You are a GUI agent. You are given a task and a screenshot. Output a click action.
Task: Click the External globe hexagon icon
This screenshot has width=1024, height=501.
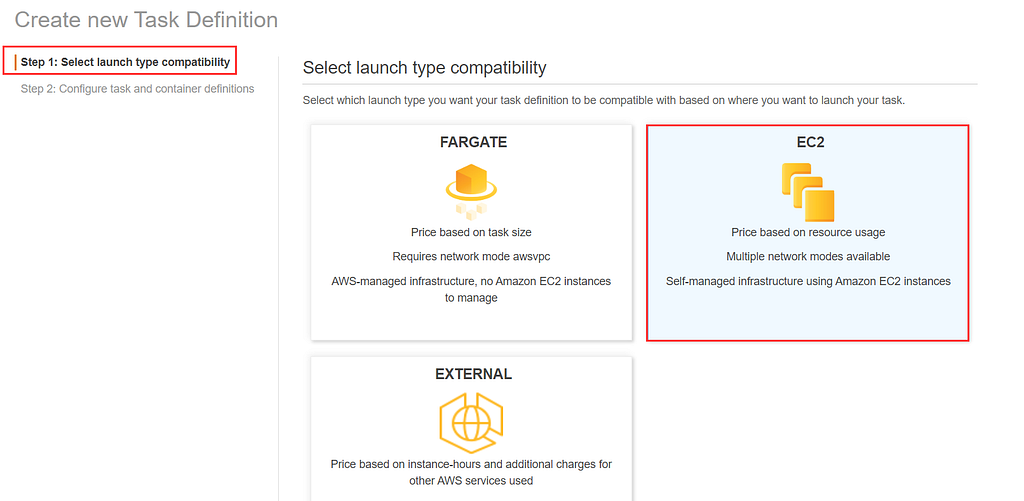coord(471,423)
